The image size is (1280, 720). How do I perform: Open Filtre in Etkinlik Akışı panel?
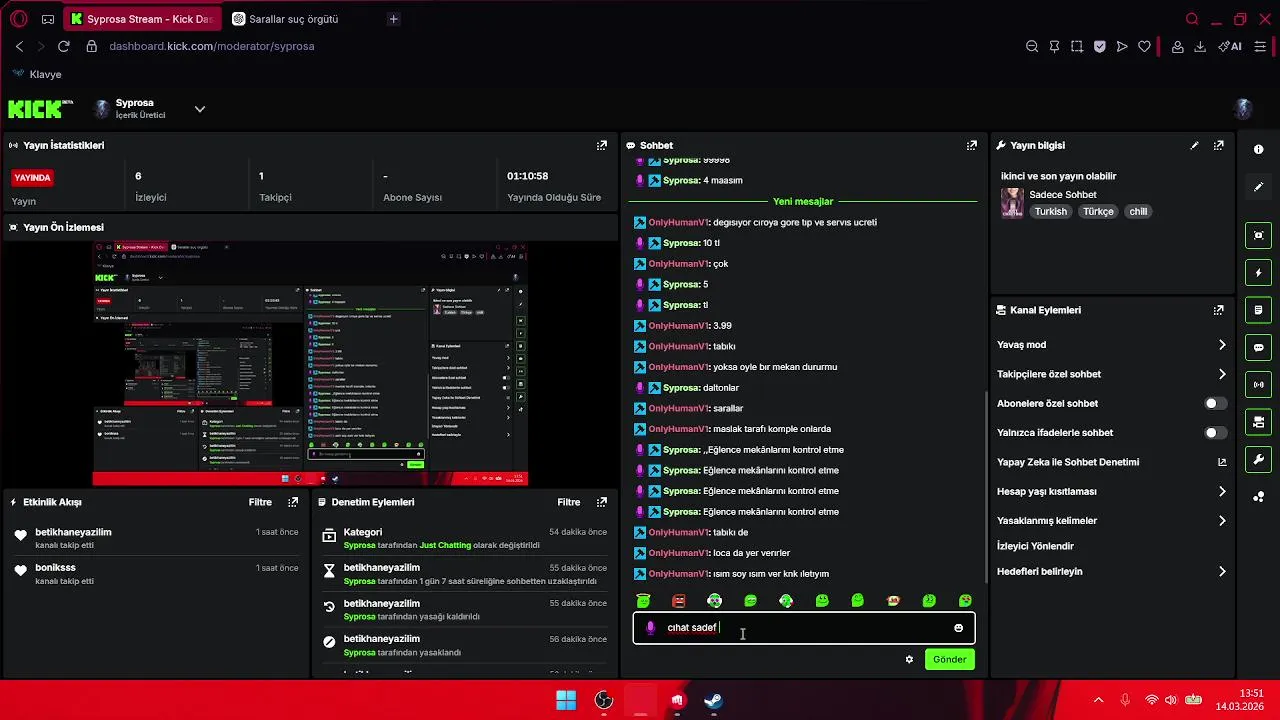click(x=260, y=502)
